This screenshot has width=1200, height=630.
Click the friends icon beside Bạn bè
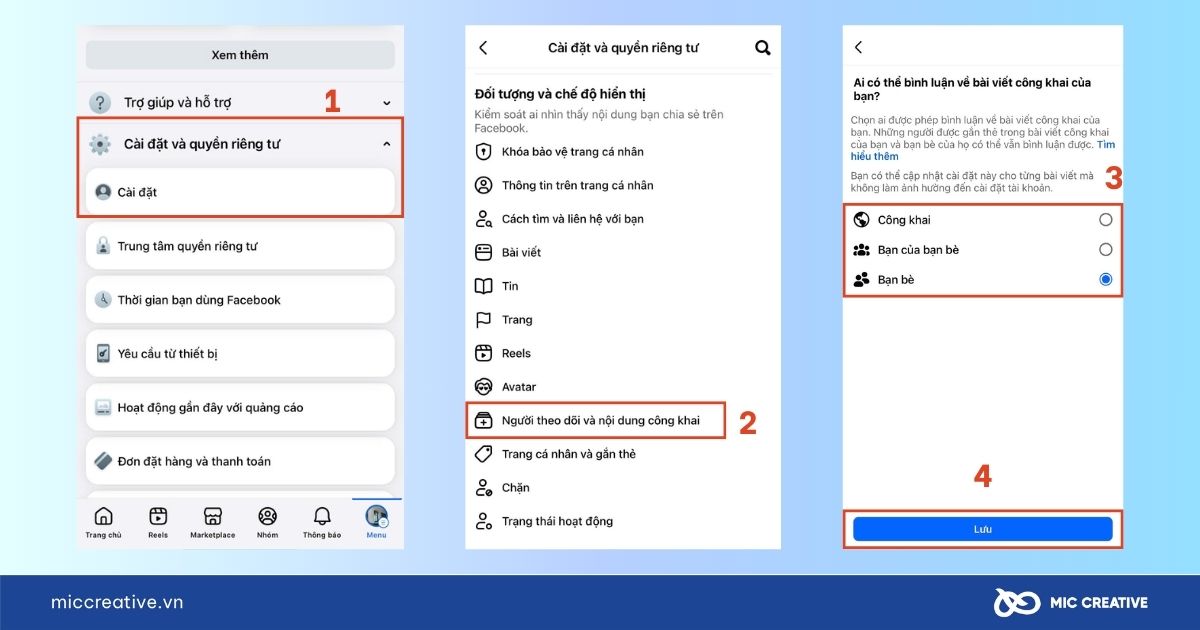pos(861,280)
